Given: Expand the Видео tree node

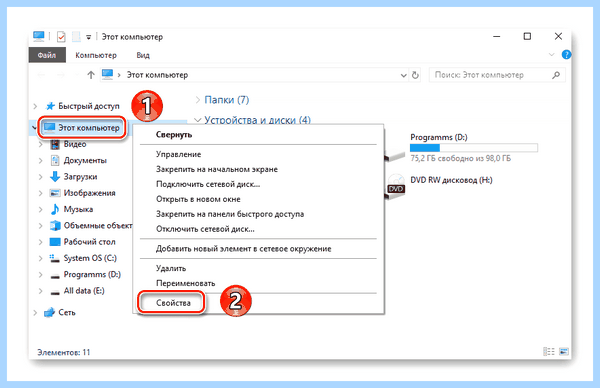Looking at the screenshot, I should (x=41, y=144).
